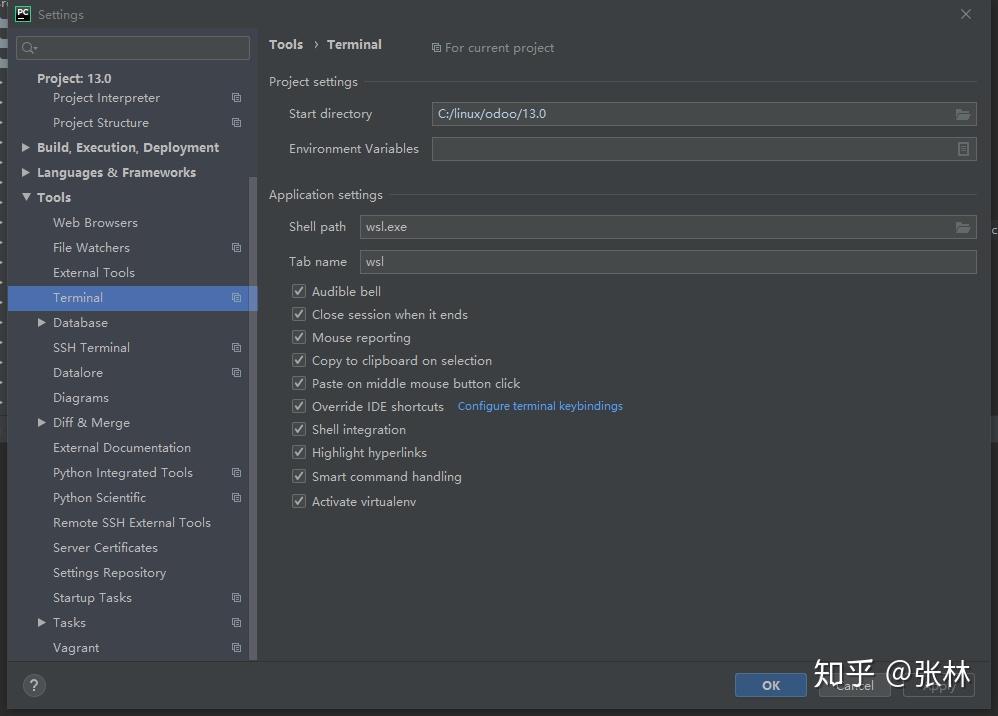998x716 pixels.
Task: Uncheck Close session when it ends
Action: click(x=299, y=314)
